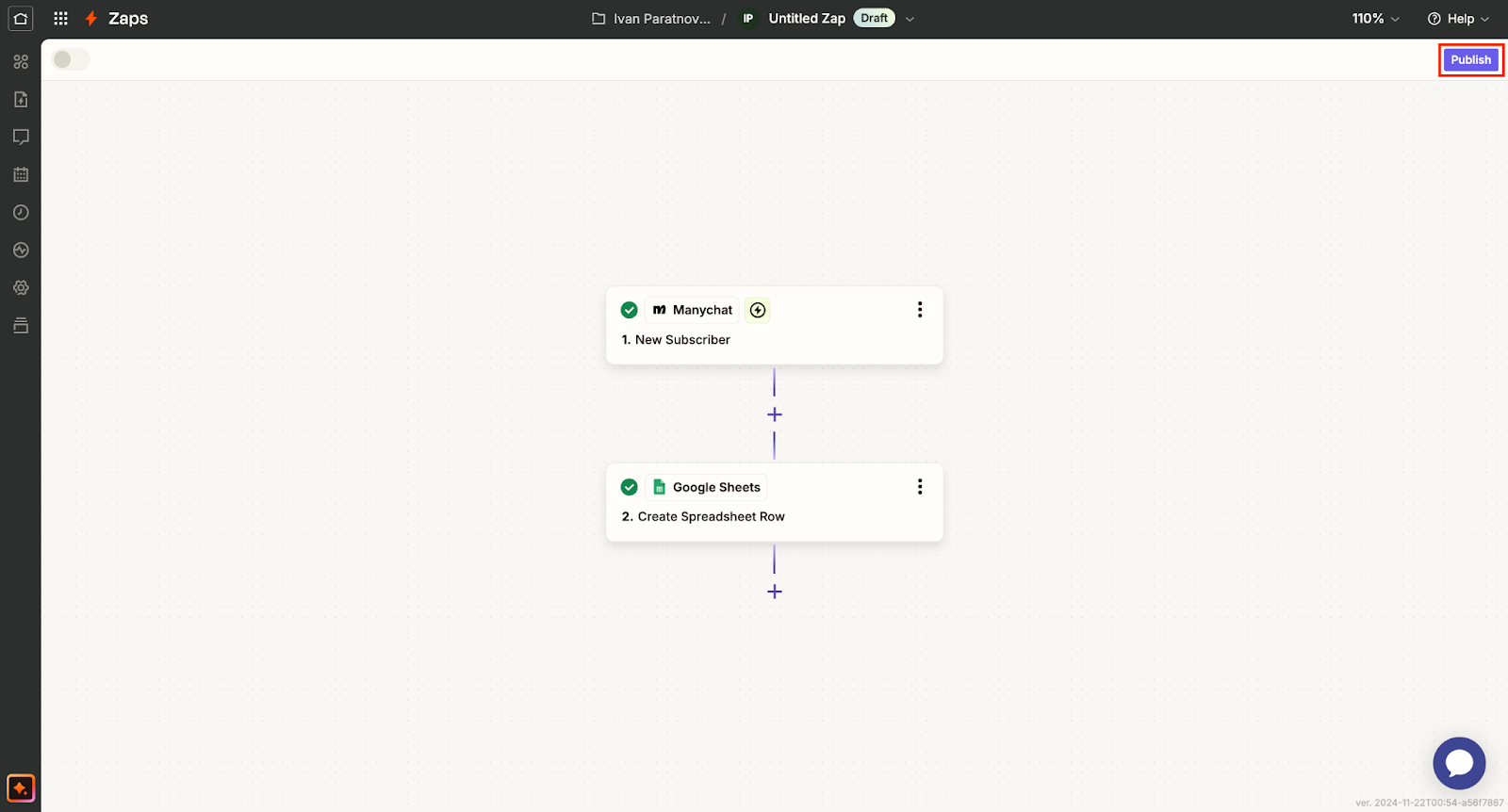
Task: Open Manychat step three-dot menu
Action: pyautogui.click(x=920, y=310)
